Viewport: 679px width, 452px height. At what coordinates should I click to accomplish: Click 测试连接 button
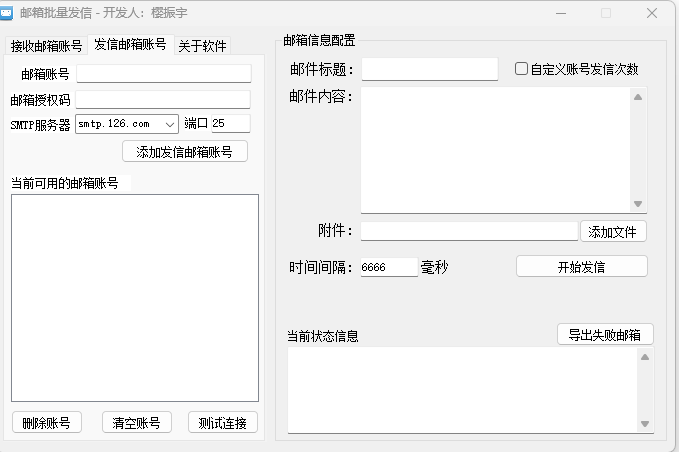(222, 422)
